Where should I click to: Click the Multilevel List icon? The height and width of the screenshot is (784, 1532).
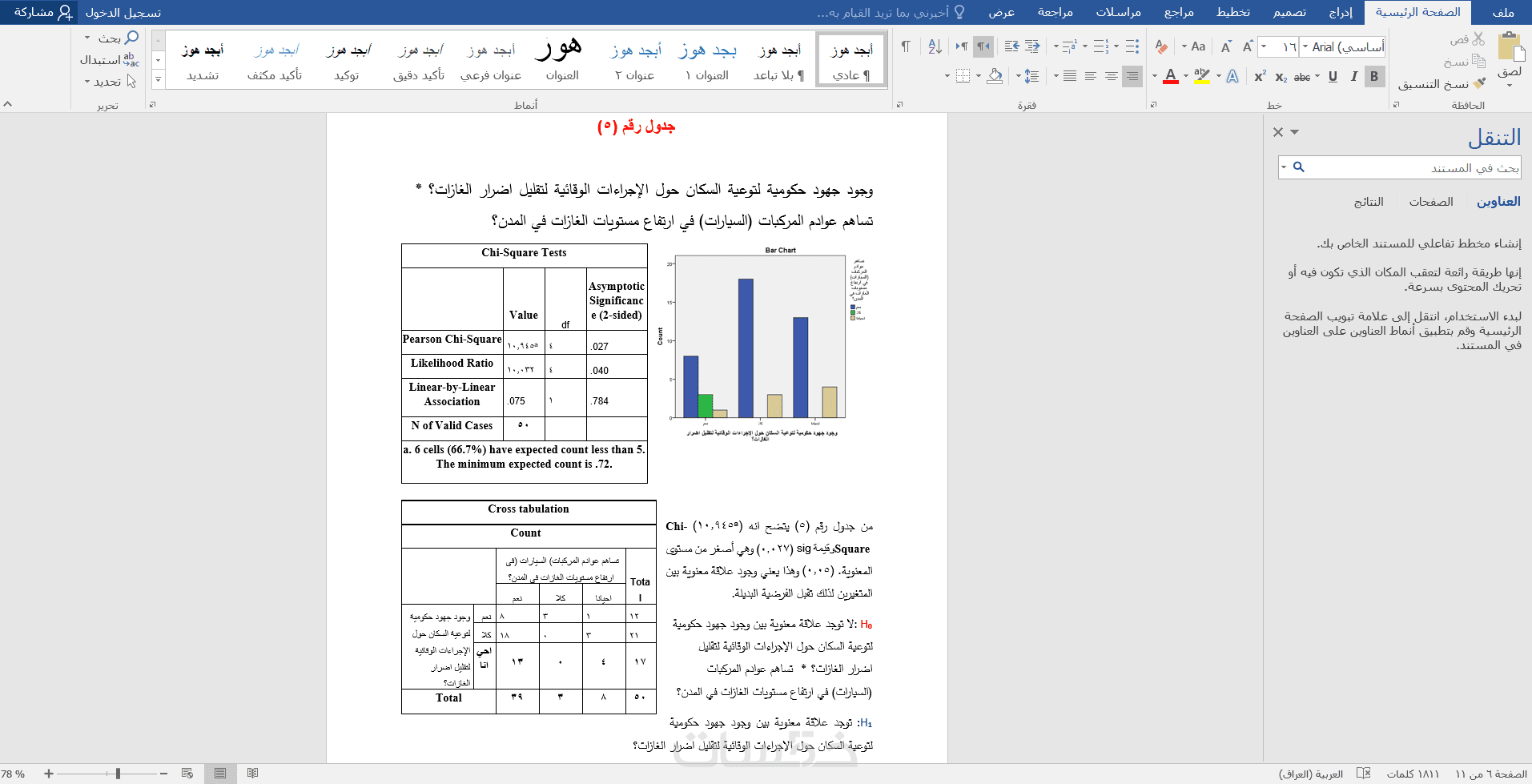(x=1070, y=46)
